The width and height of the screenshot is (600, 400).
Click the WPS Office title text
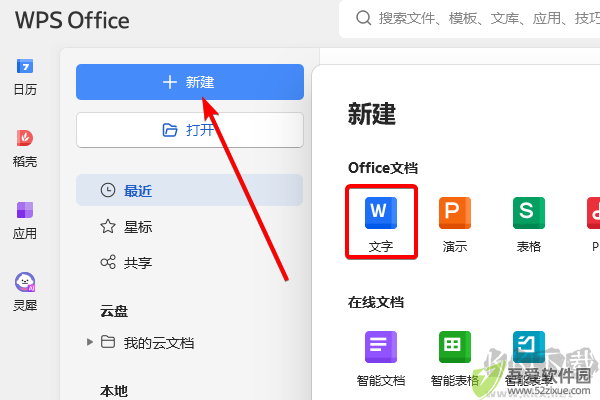[72, 20]
